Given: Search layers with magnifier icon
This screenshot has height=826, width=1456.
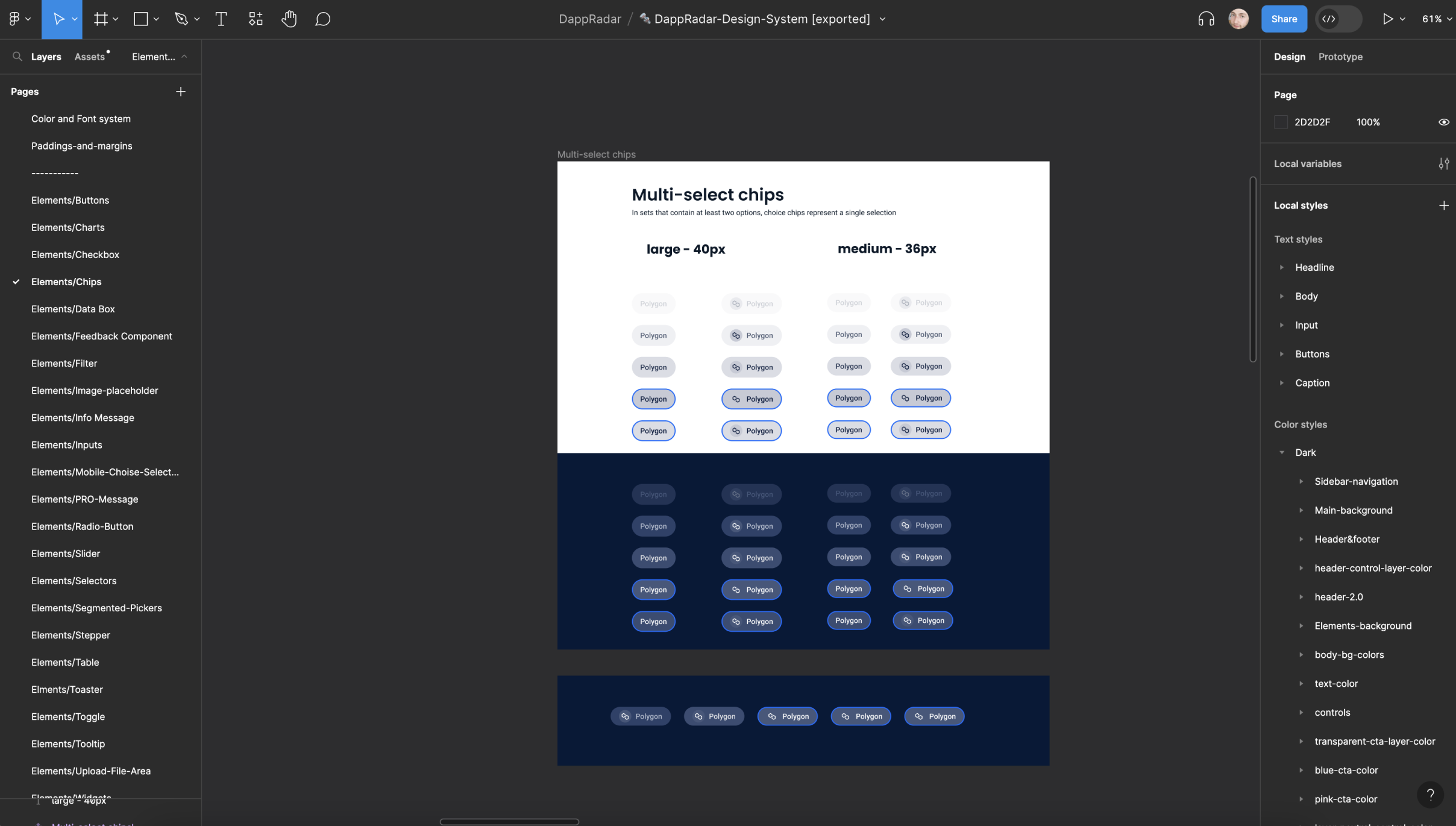Looking at the screenshot, I should (x=17, y=57).
